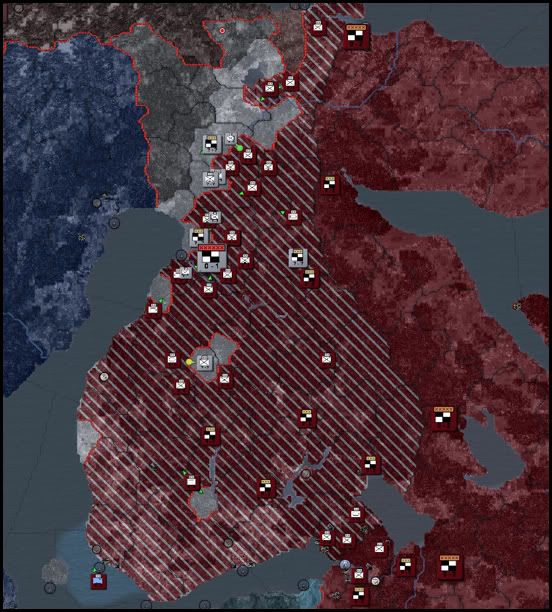The width and height of the screenshot is (552, 612).
Task: Click the white round icon right of the southernmost infantry counter
Action: pos(375,581)
